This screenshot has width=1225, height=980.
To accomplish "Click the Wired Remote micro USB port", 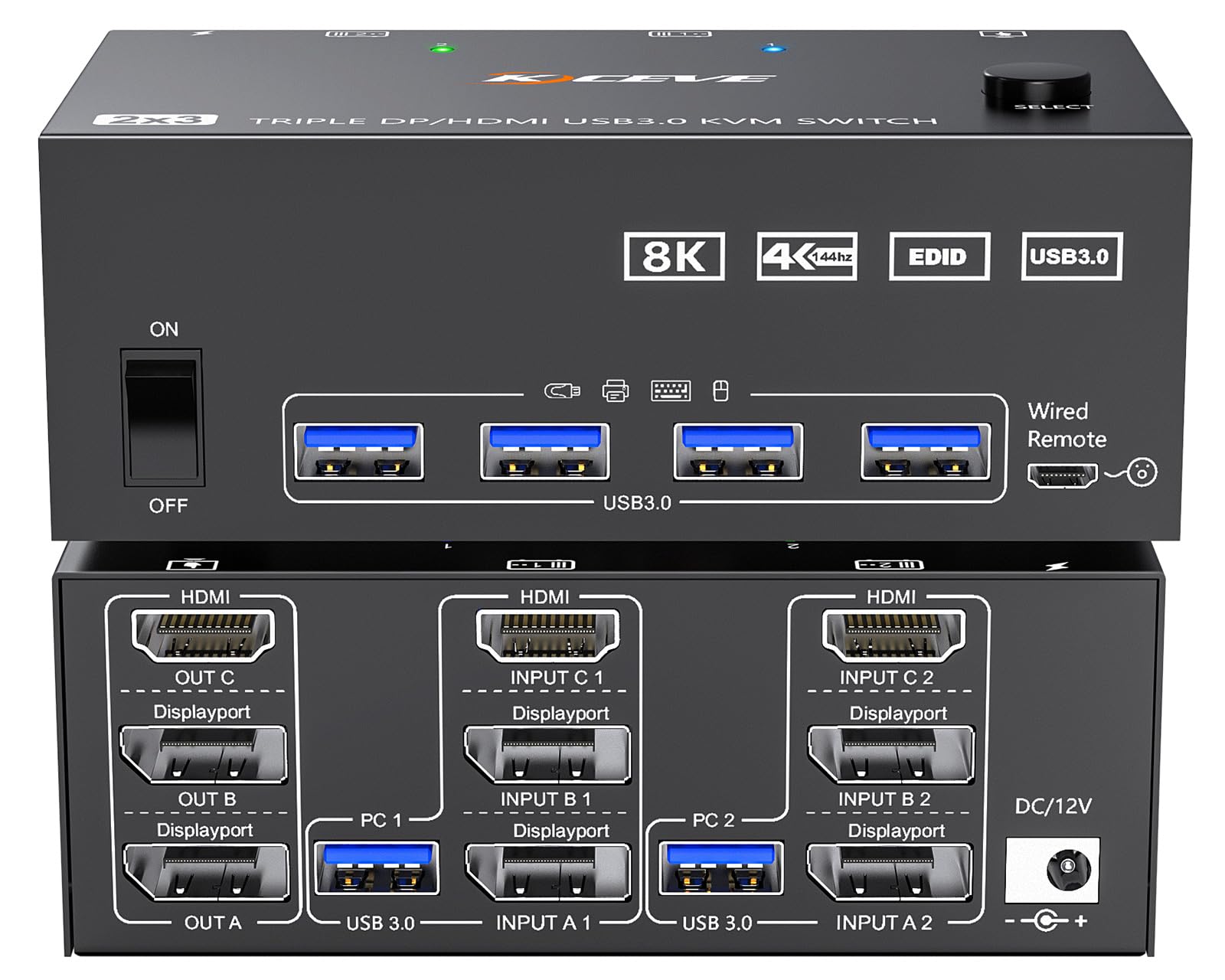I will point(1063,475).
